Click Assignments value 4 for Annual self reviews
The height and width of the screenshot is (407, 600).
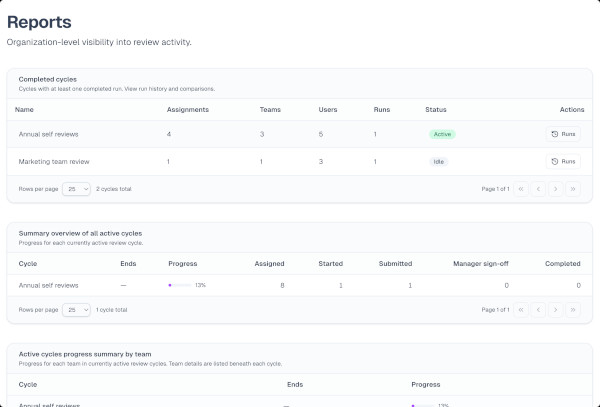tap(169, 134)
